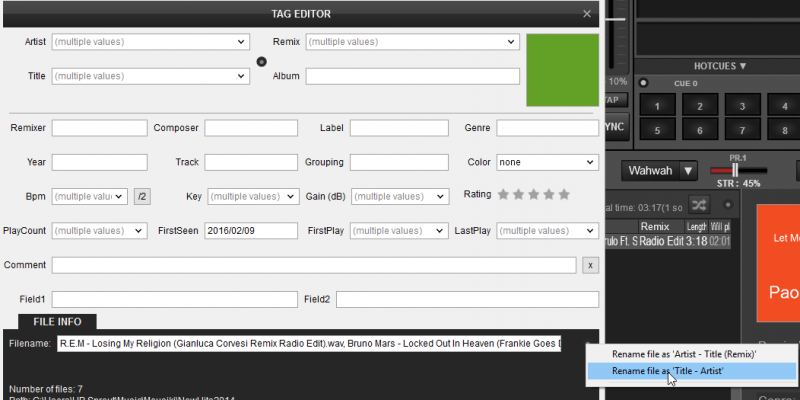This screenshot has height=400, width=800.
Task: Set rating to five stars
Action: [x=564, y=194]
